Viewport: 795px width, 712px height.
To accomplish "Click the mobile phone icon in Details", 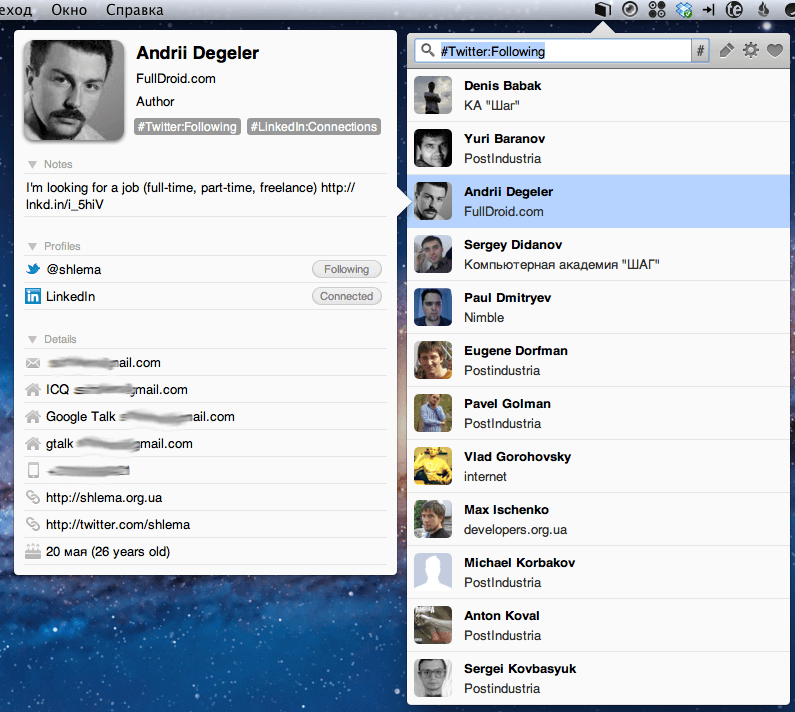I will [x=33, y=471].
